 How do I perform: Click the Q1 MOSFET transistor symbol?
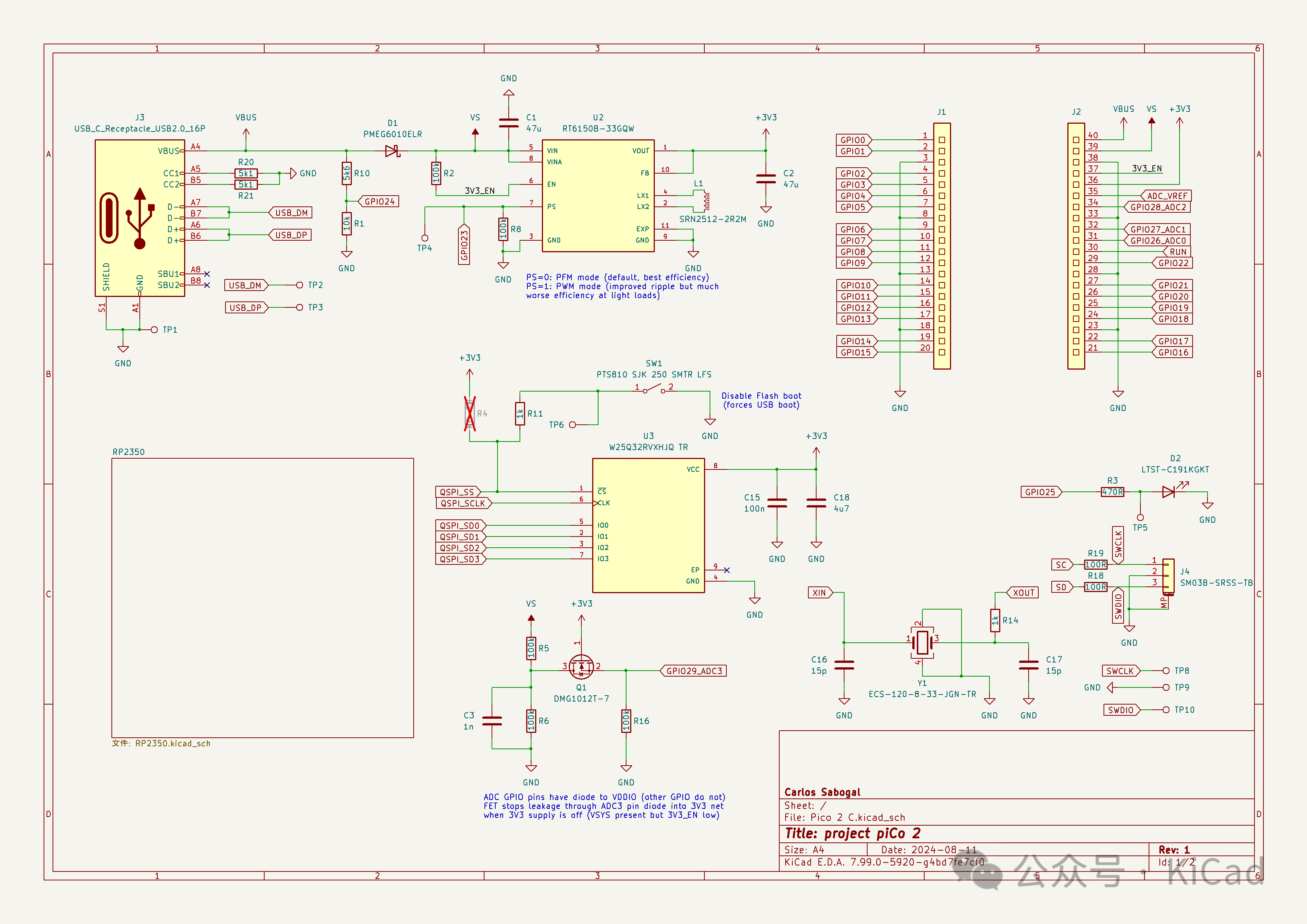[581, 666]
